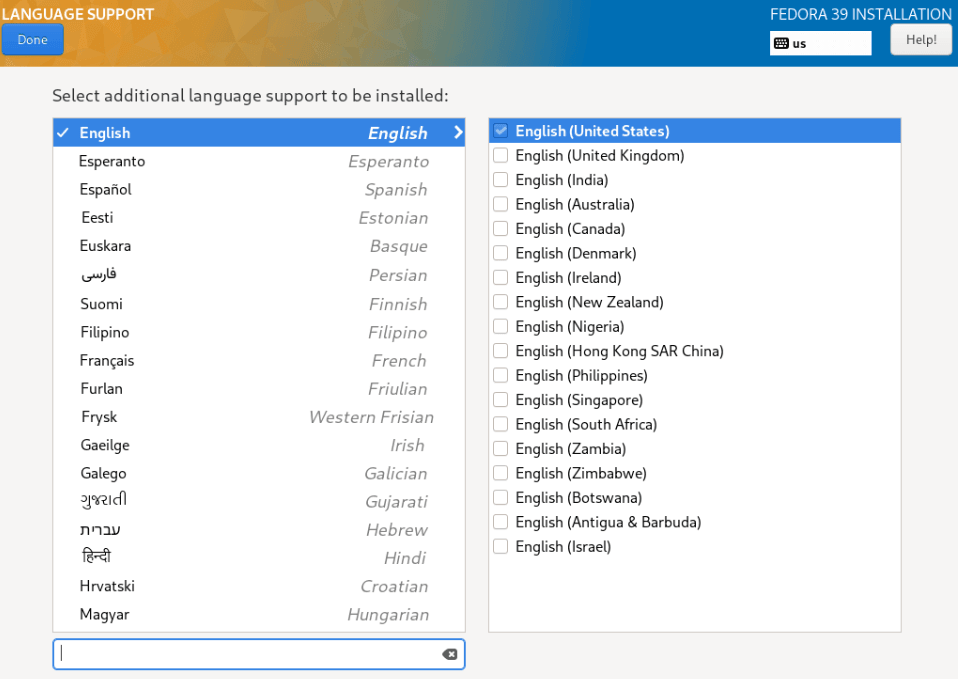This screenshot has height=679, width=960.
Task: Select Hrvatski (Croatian) language
Action: click(x=258, y=585)
